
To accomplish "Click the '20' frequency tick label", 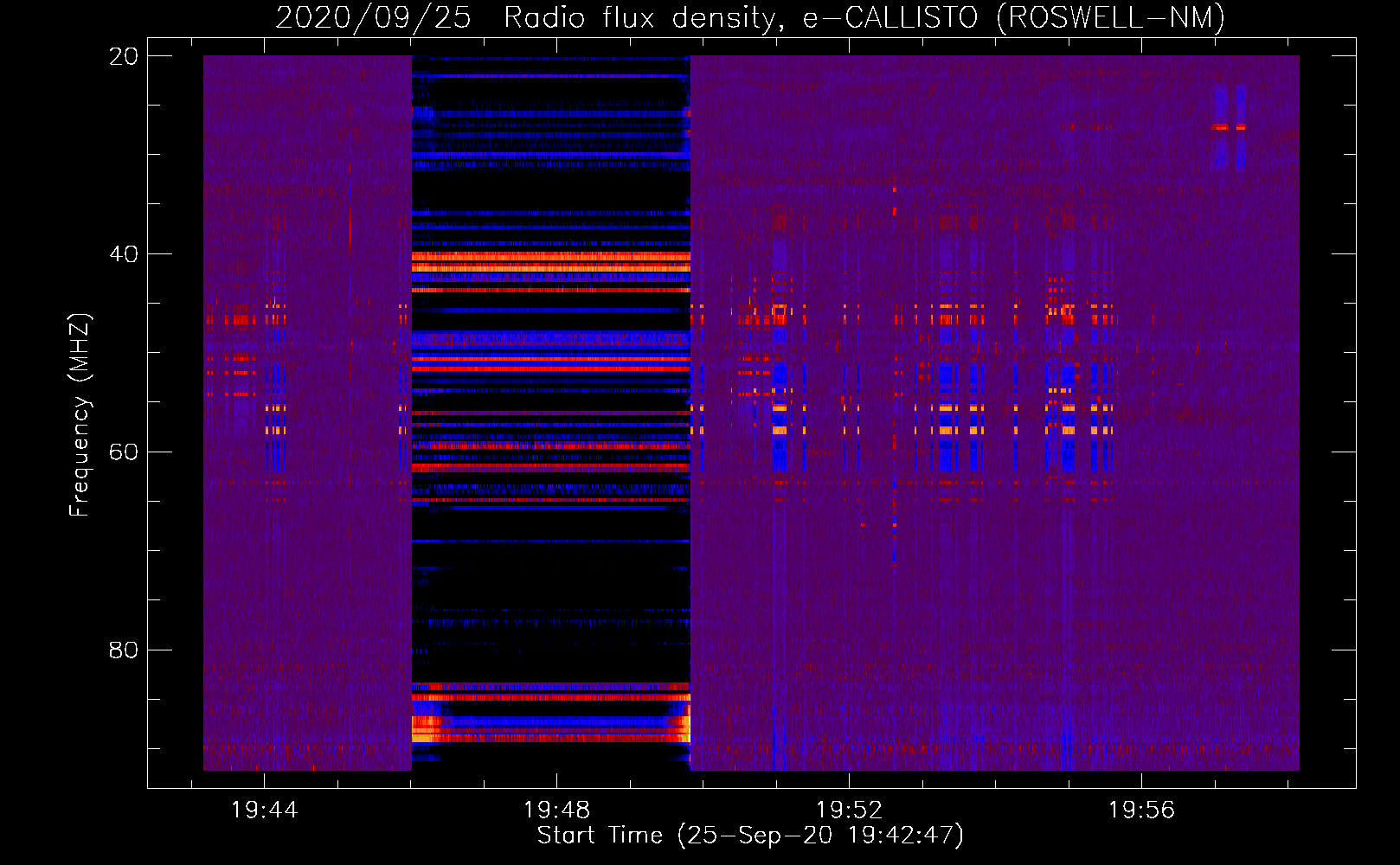I will coord(124,56).
